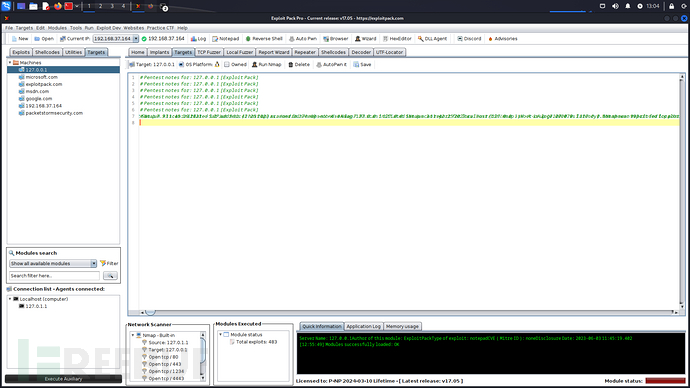Click the editor horizontal scrollbar thumb

(150, 312)
